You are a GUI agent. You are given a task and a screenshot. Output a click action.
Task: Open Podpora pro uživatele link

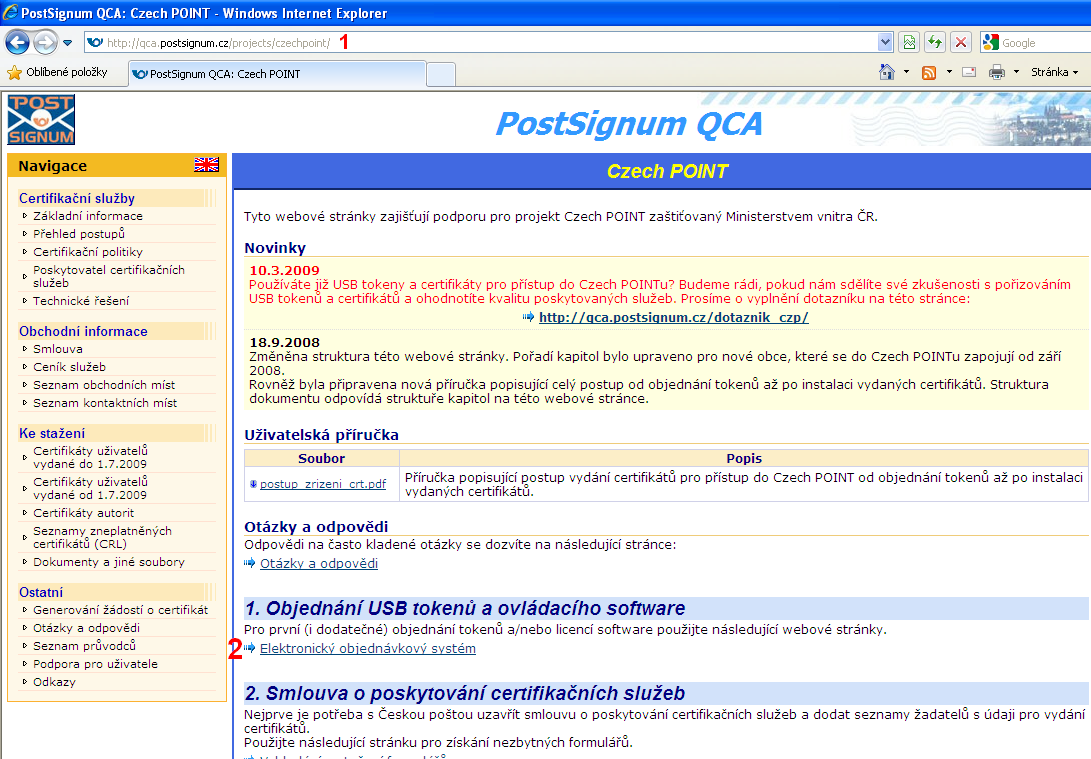tap(95, 664)
